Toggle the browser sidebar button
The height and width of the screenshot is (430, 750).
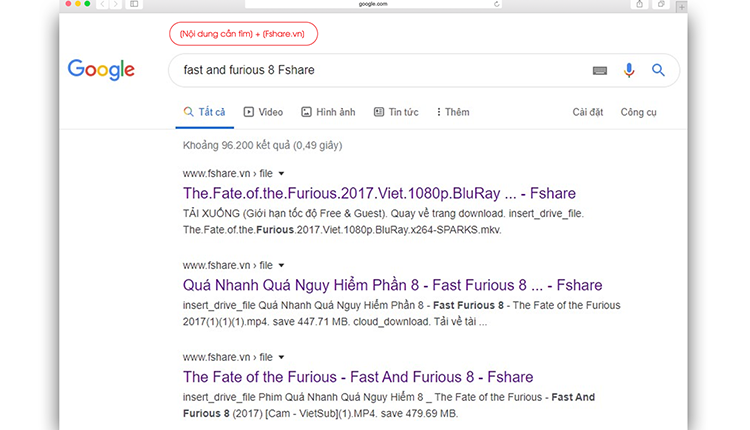(x=134, y=4)
